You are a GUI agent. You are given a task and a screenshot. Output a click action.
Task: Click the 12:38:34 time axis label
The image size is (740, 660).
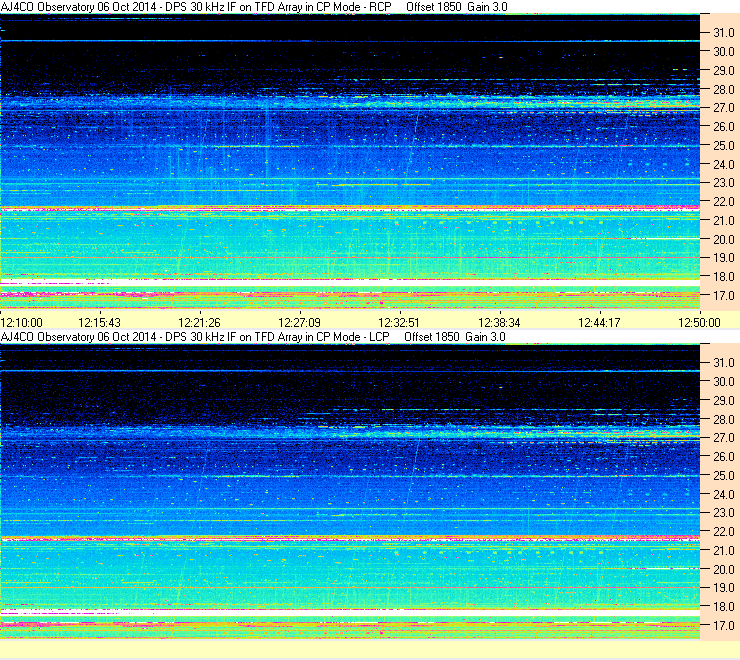click(x=499, y=322)
